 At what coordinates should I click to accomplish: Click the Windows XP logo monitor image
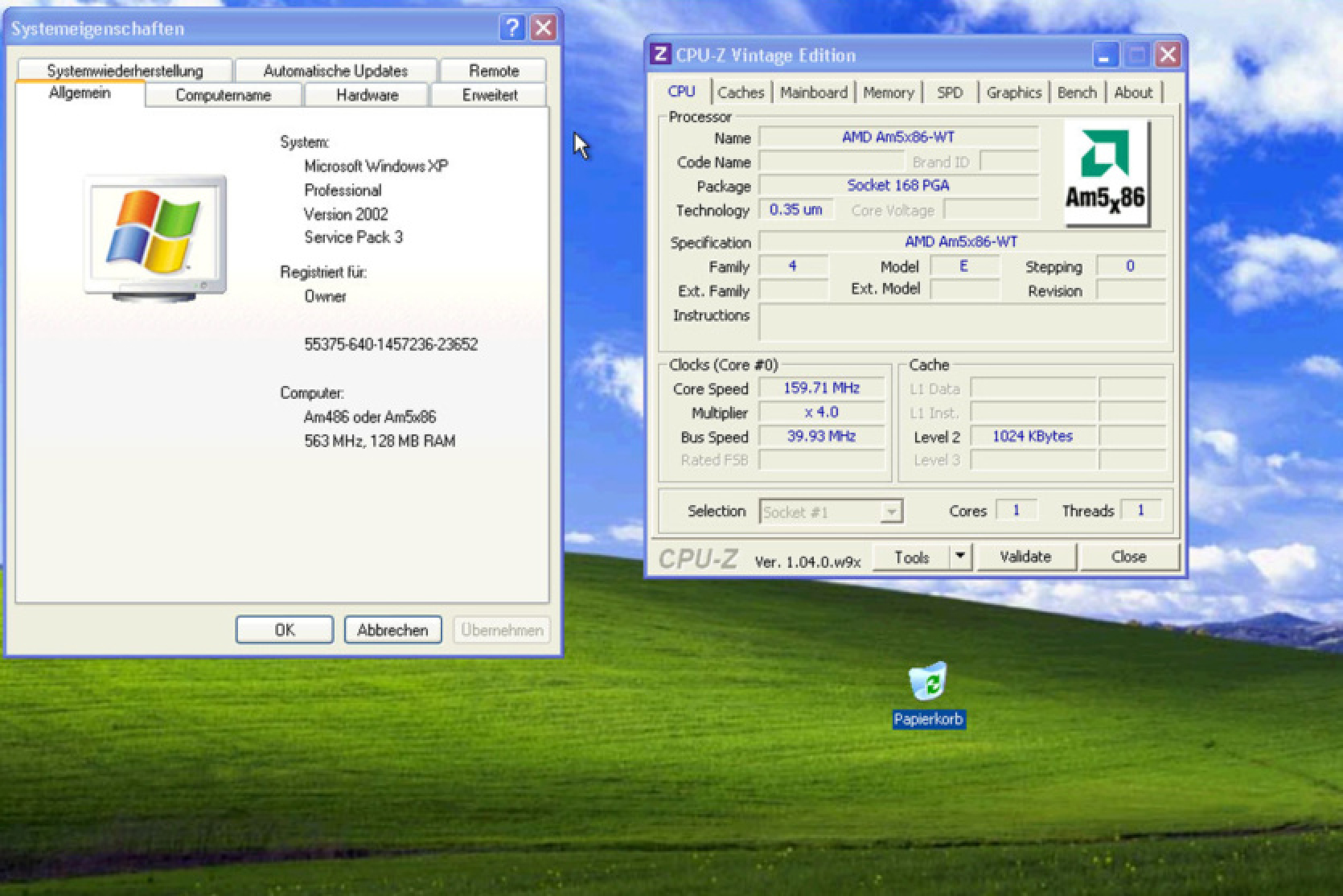coord(155,239)
